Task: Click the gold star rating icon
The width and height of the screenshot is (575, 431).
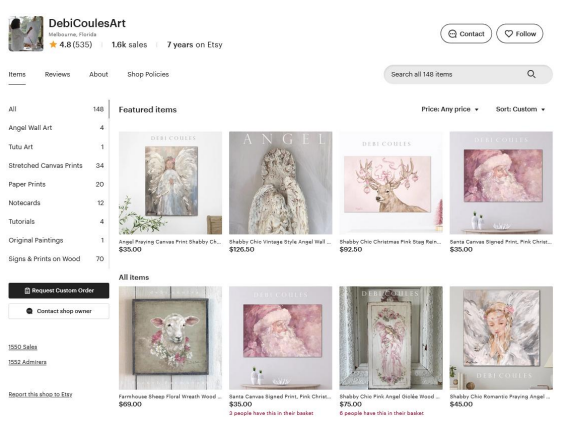Action: (53, 44)
